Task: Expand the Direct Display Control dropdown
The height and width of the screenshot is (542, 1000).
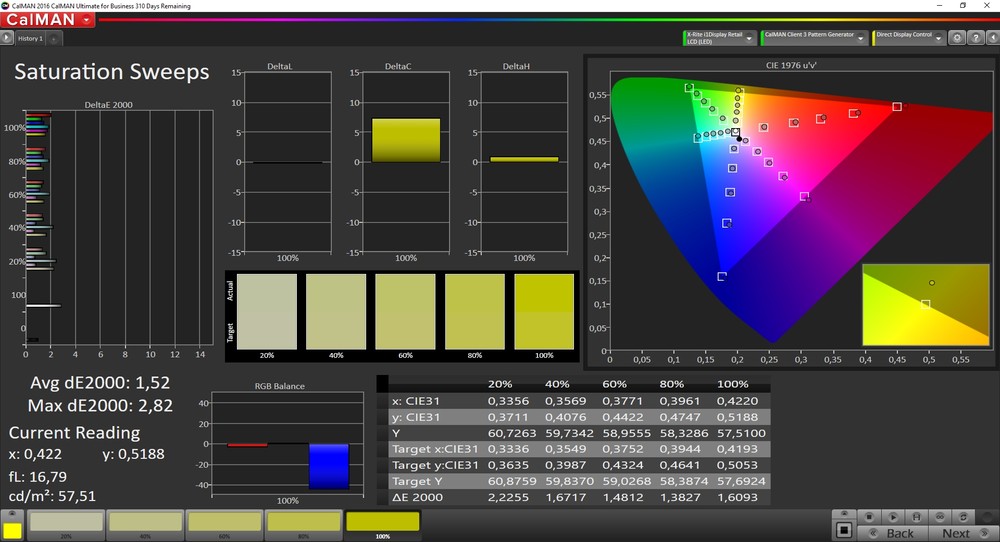Action: tap(939, 38)
